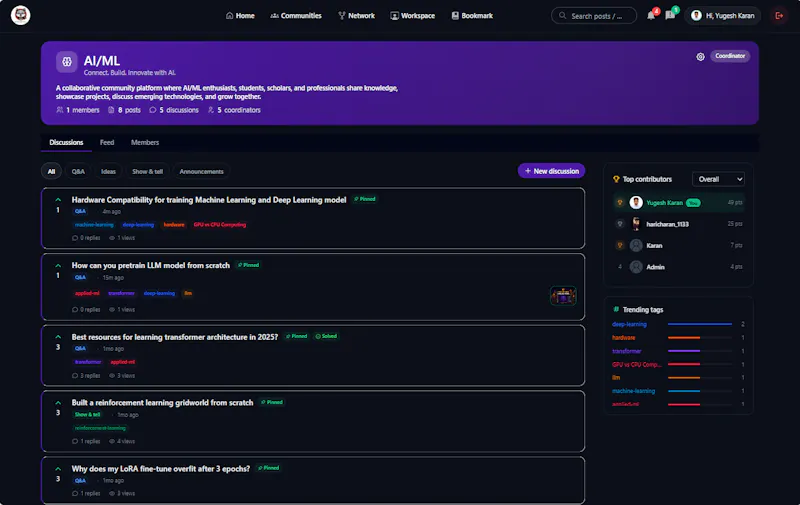Click the Solved badge on transformer post
800x505 pixels.
click(x=326, y=336)
